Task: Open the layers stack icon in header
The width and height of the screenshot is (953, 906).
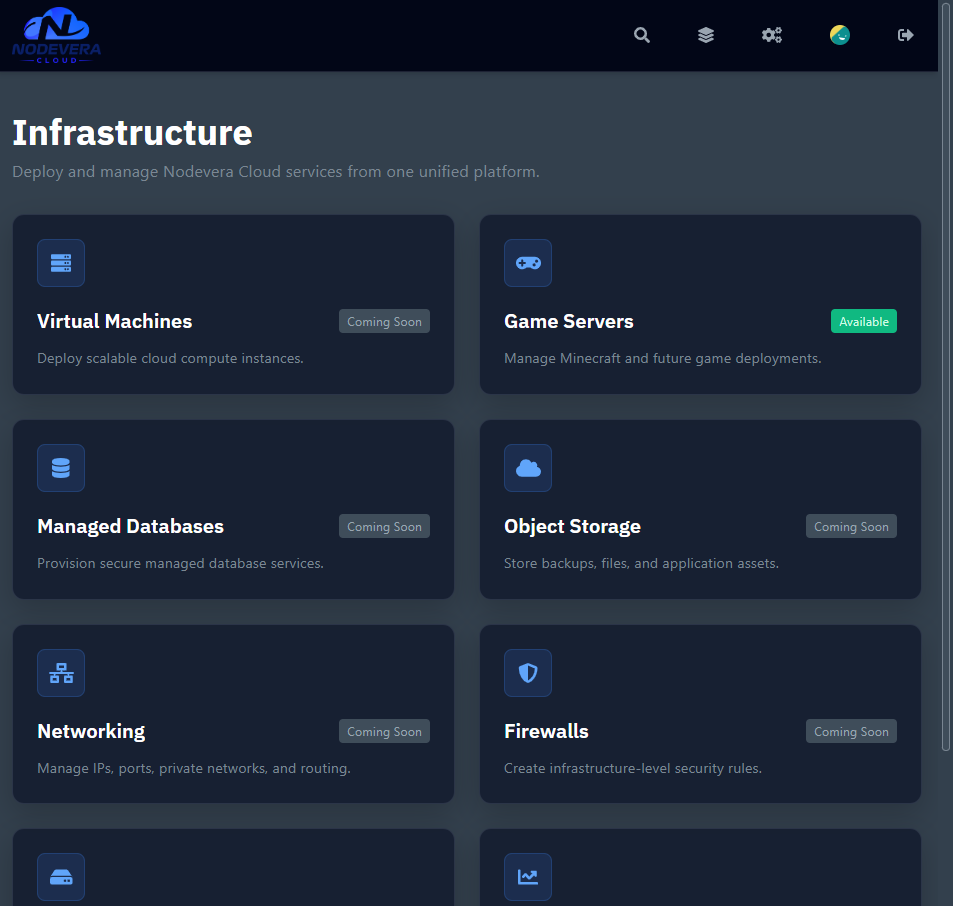Action: (x=706, y=35)
